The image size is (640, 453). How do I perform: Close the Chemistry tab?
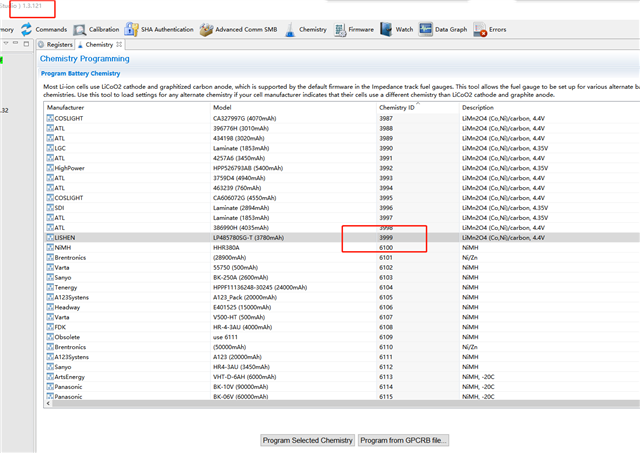[119, 44]
